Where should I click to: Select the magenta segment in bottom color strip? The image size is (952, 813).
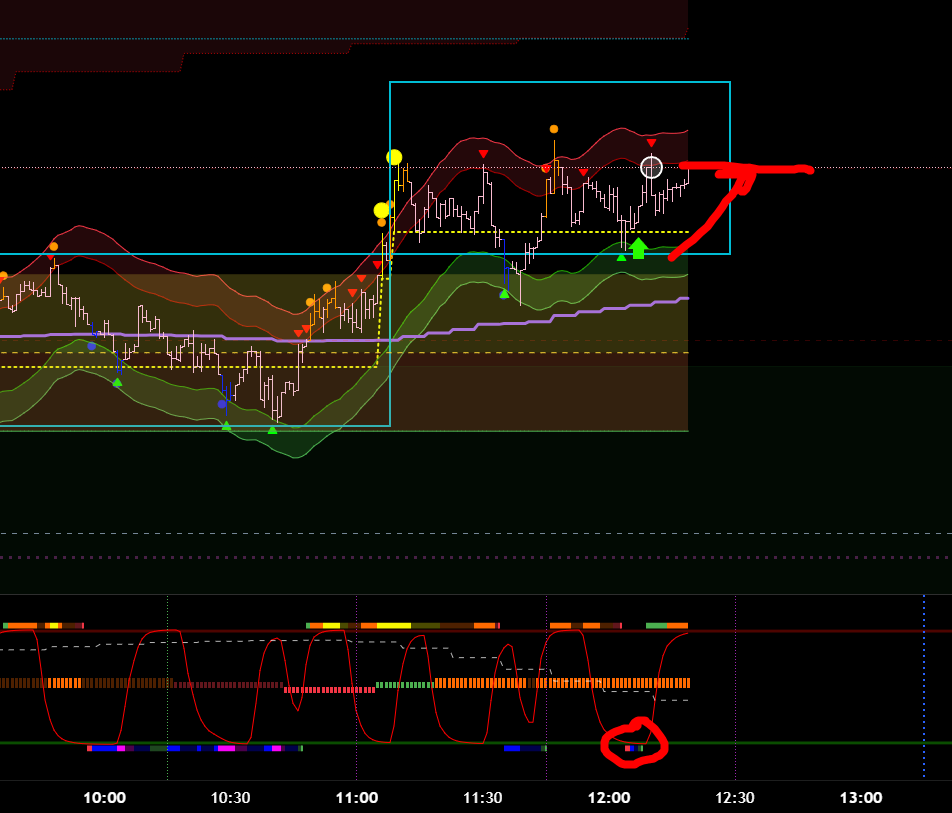(226, 748)
